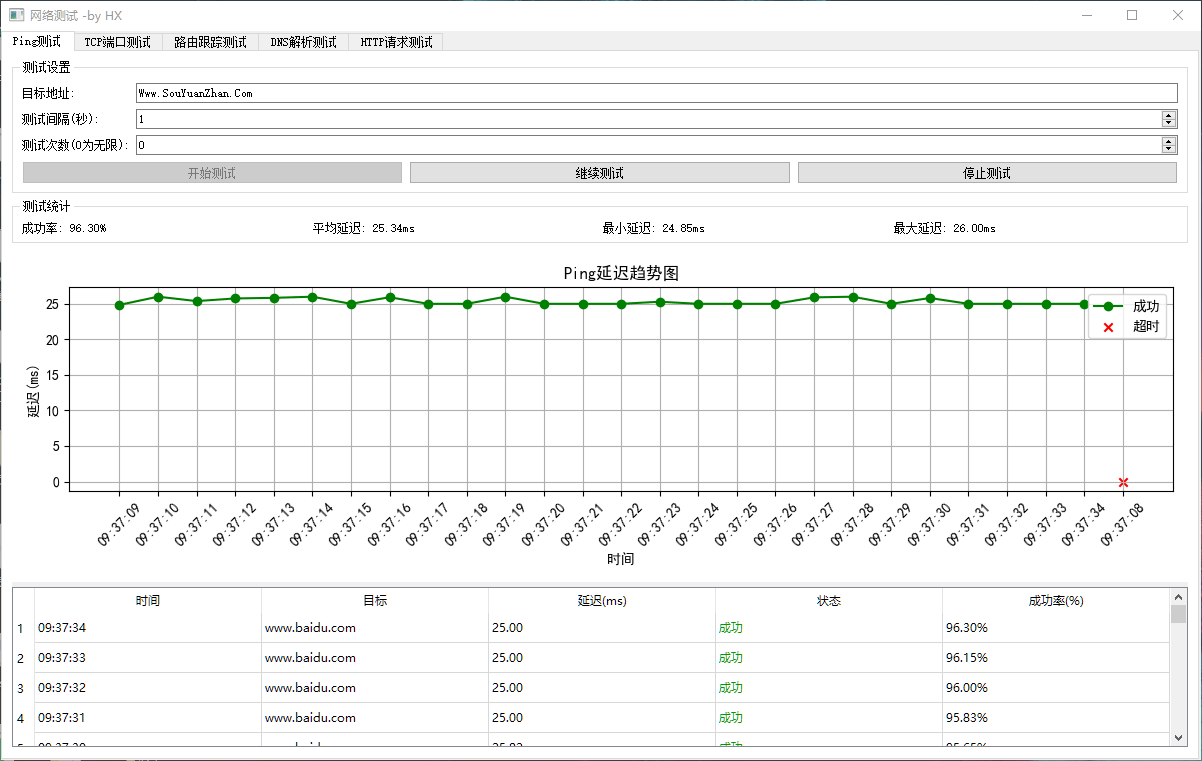Click the app icon in the title bar
The width and height of the screenshot is (1202, 761).
16,15
